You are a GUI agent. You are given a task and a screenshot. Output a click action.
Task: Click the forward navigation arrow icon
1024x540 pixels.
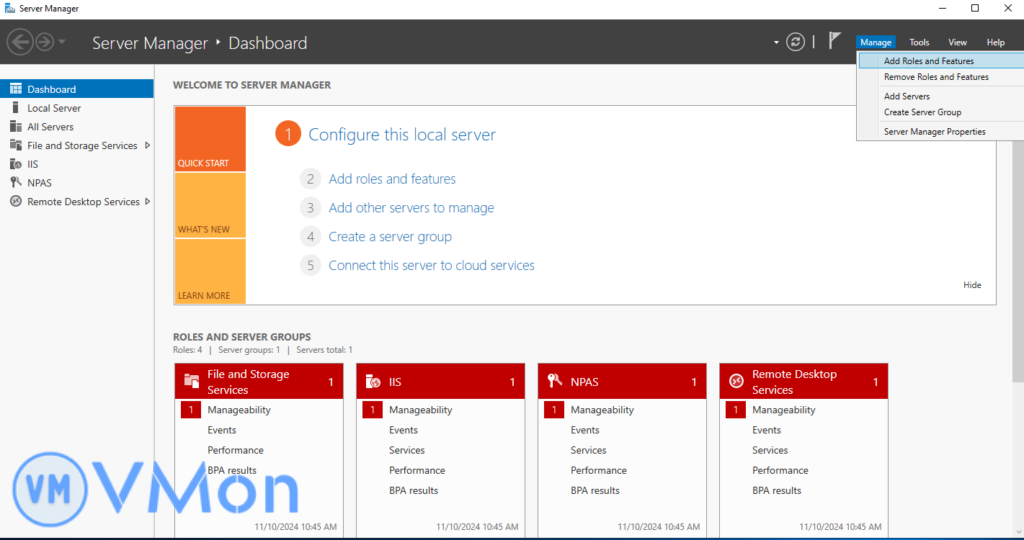[x=45, y=42]
